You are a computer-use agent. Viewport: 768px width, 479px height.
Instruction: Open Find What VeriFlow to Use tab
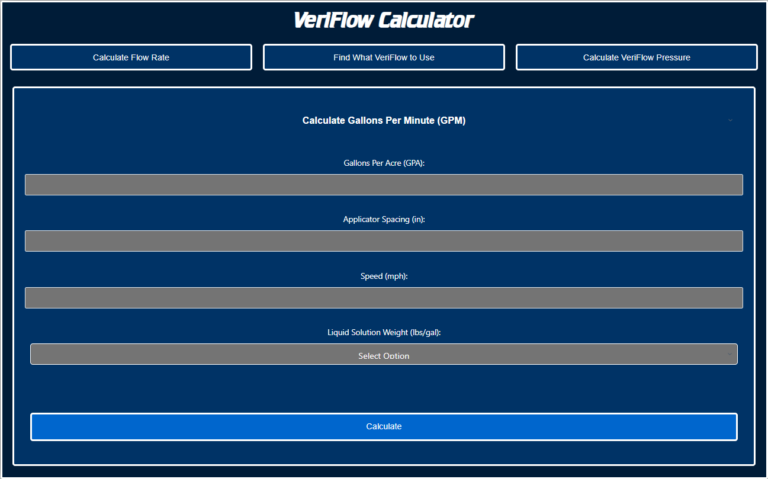click(384, 57)
